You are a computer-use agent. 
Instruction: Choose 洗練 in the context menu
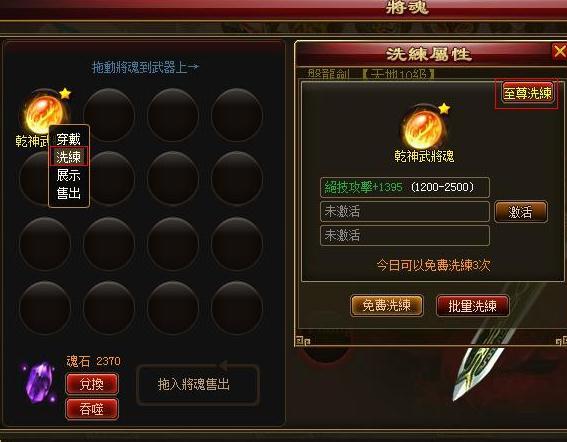[68, 157]
